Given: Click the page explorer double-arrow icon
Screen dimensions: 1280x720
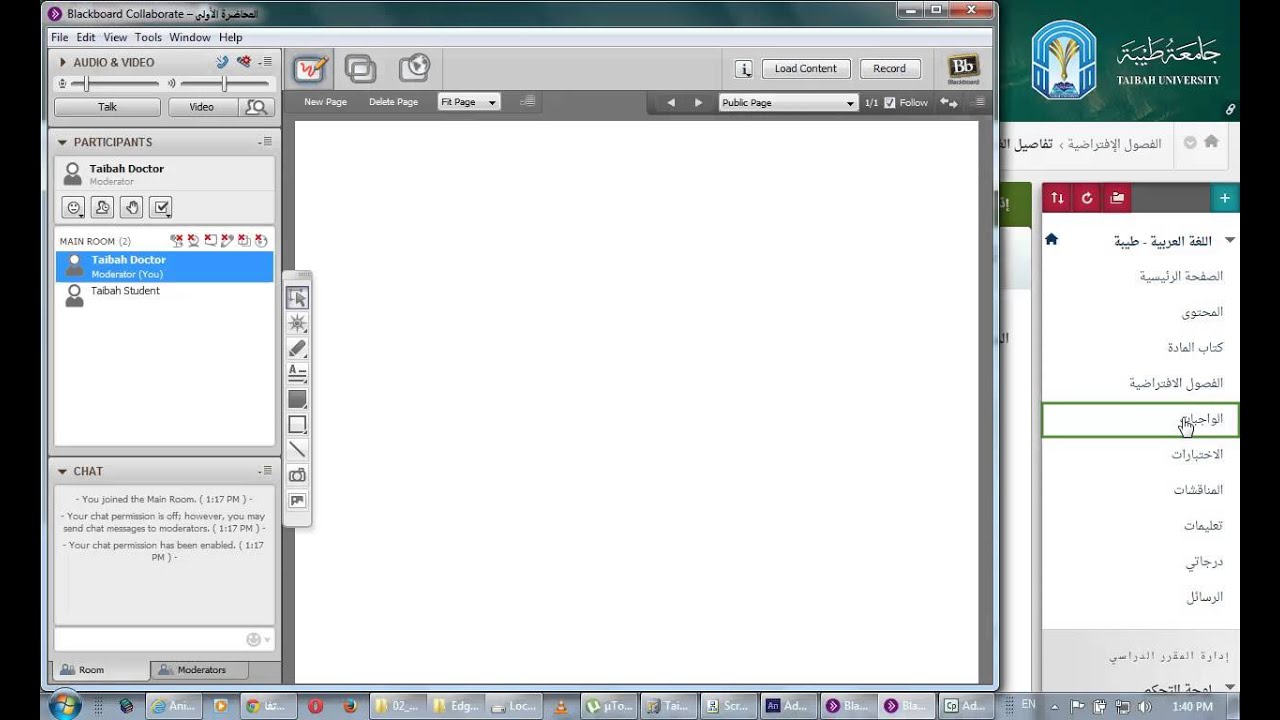Looking at the screenshot, I should [x=948, y=102].
